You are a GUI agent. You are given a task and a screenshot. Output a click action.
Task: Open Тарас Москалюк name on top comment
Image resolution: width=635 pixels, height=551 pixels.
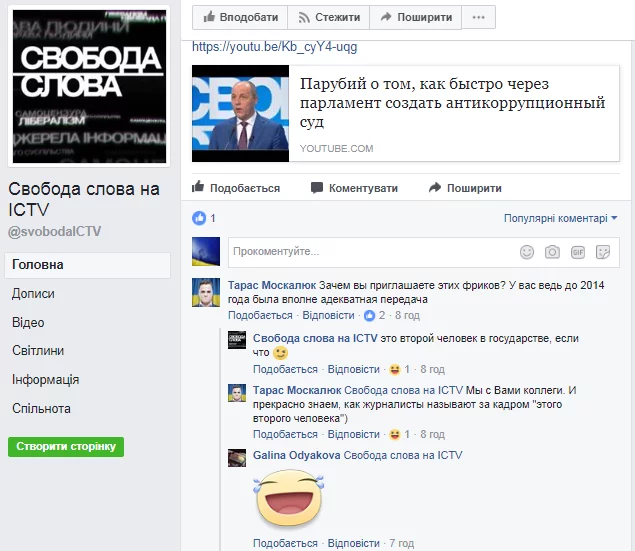point(272,285)
